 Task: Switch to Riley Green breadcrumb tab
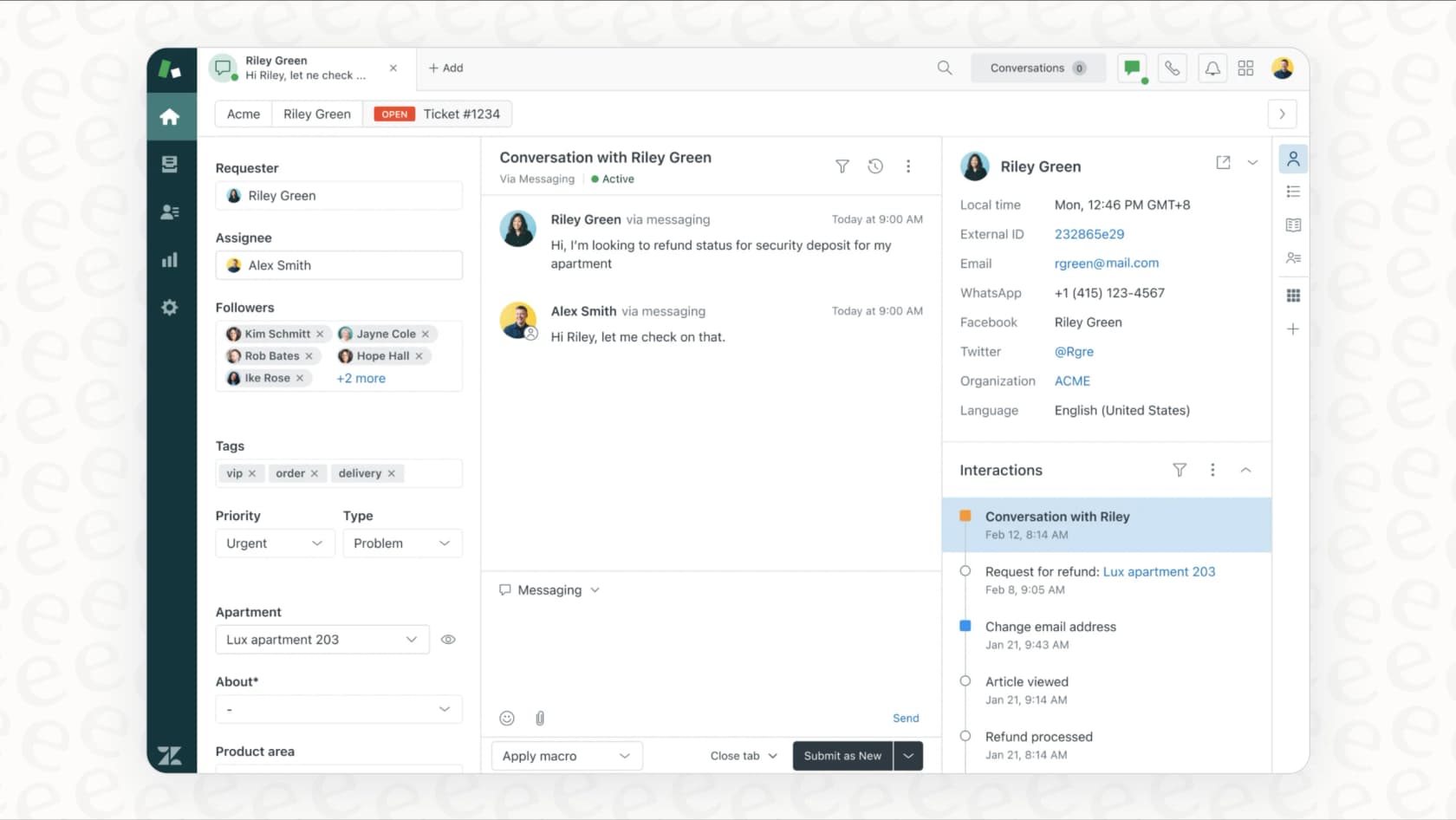pos(317,114)
